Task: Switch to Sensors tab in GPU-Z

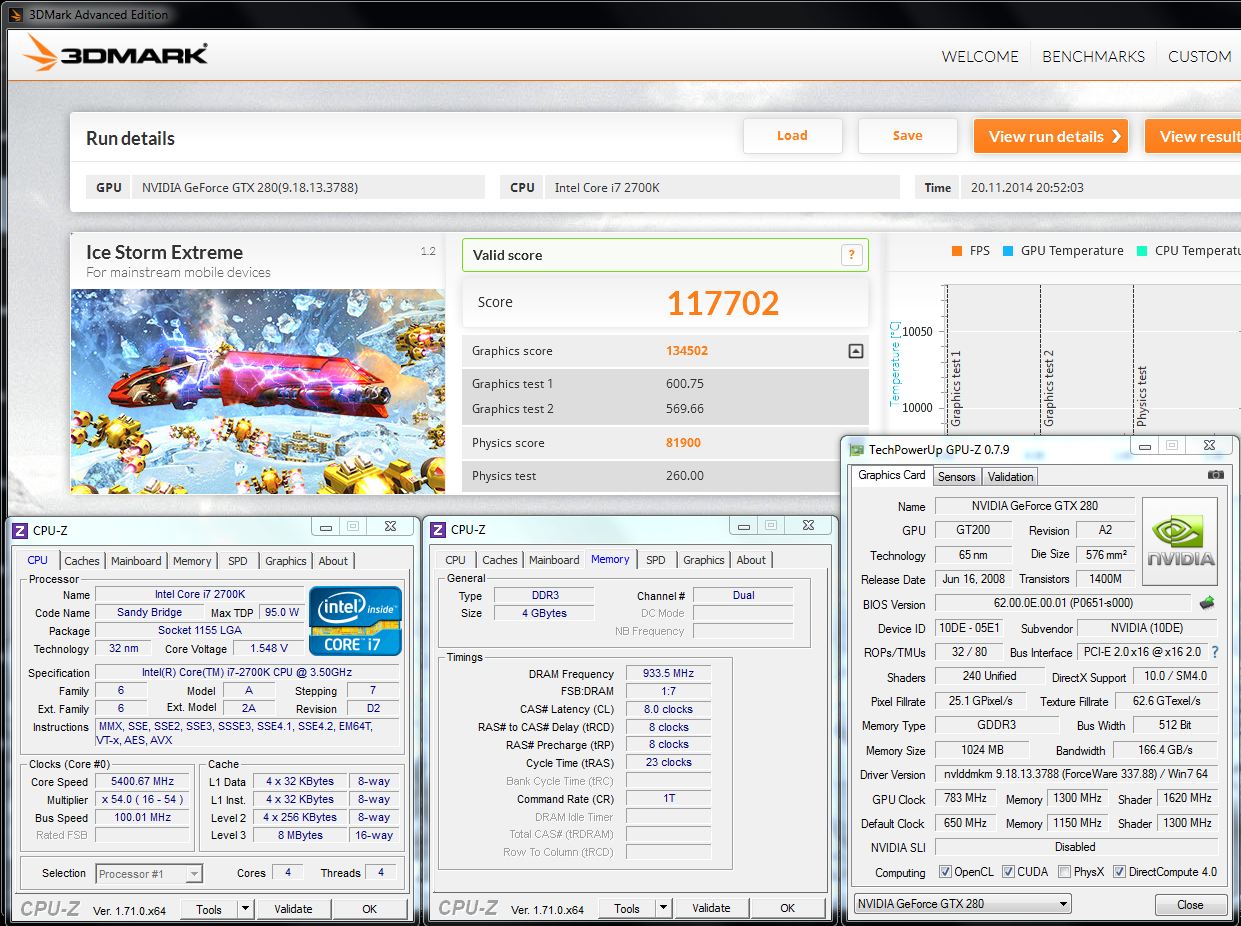Action: pos(956,477)
